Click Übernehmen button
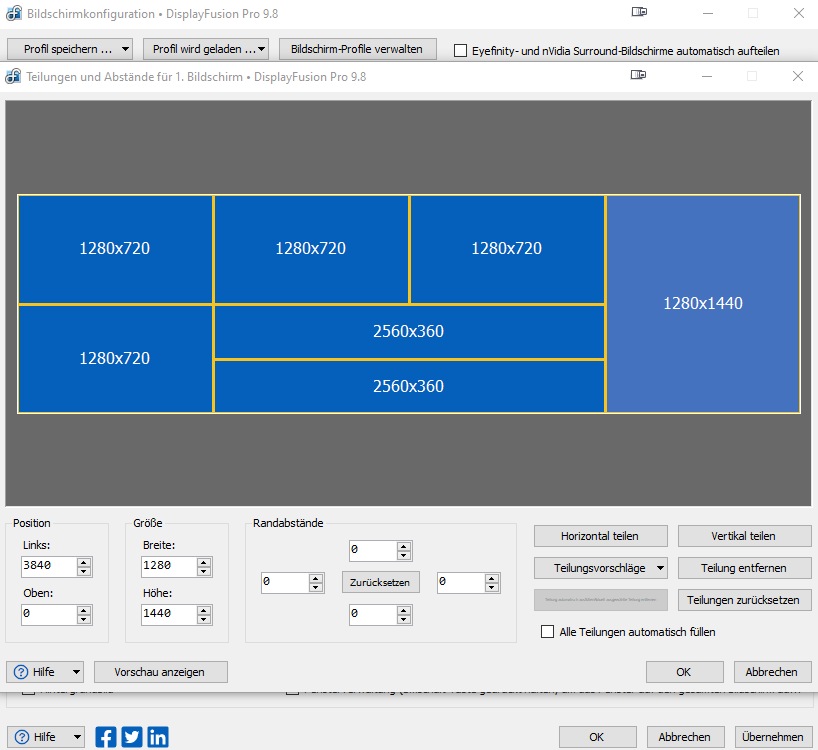This screenshot has height=750, width=818. 773,737
